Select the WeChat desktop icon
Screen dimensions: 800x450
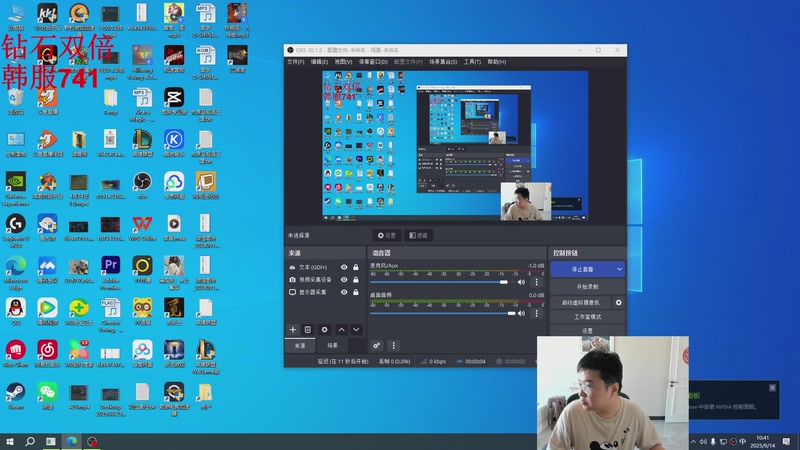click(47, 396)
